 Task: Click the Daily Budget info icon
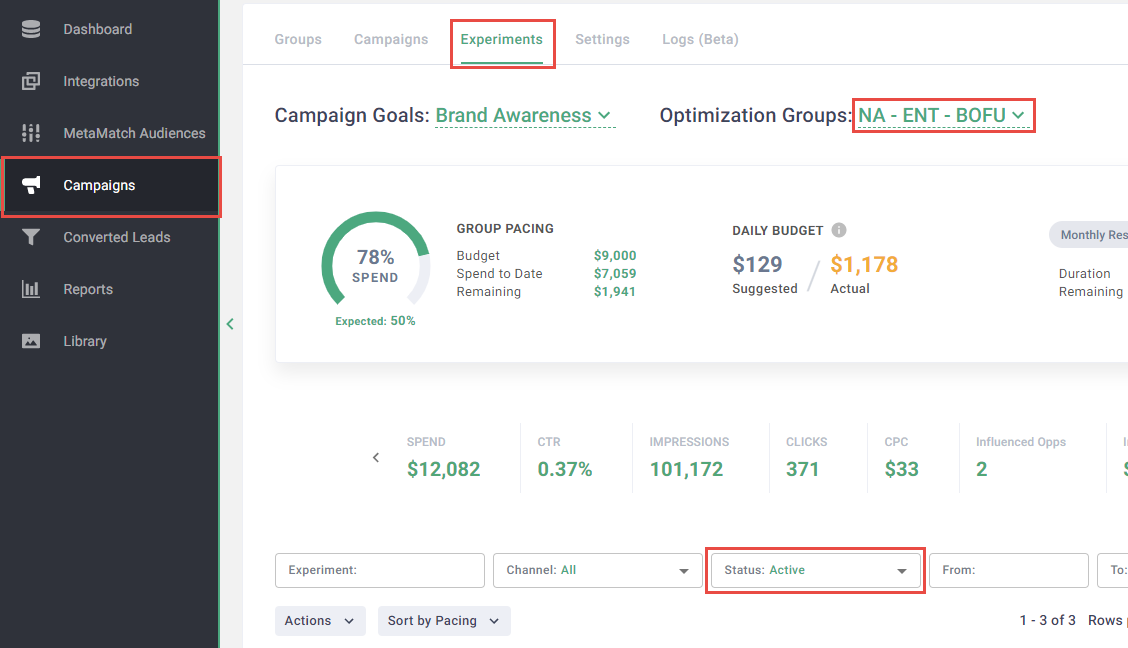click(x=839, y=230)
